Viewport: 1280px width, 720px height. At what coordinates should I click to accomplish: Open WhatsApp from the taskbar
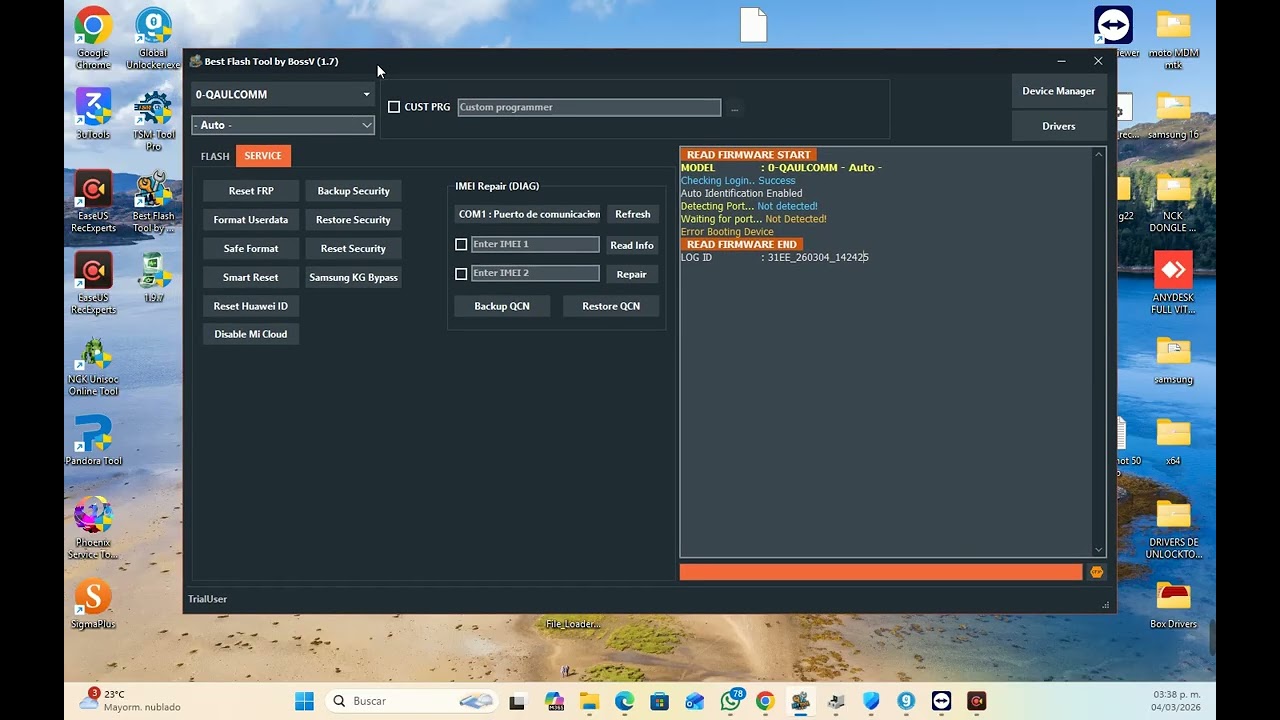731,701
